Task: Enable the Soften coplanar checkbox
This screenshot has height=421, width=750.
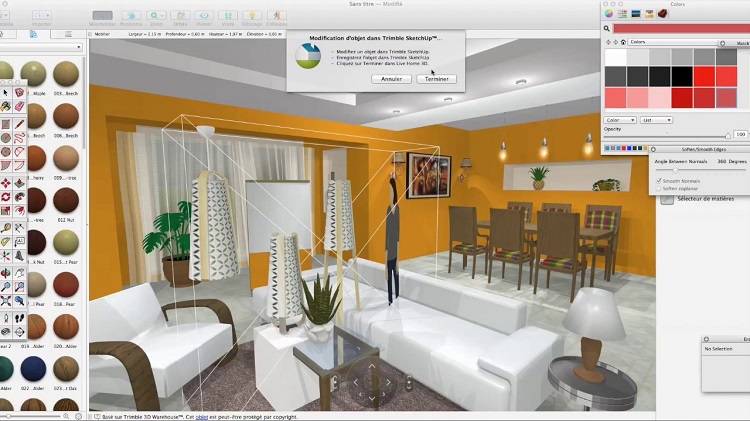Action: [659, 188]
